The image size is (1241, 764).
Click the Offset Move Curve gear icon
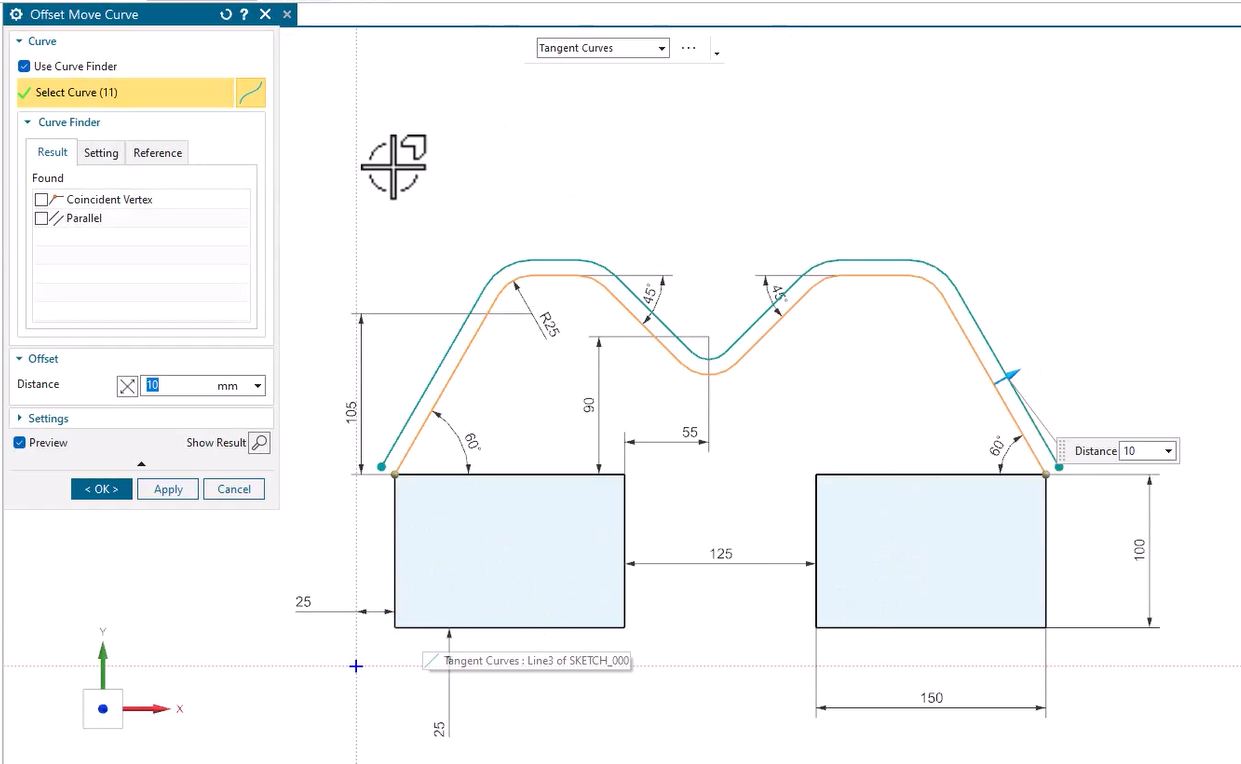(x=16, y=14)
